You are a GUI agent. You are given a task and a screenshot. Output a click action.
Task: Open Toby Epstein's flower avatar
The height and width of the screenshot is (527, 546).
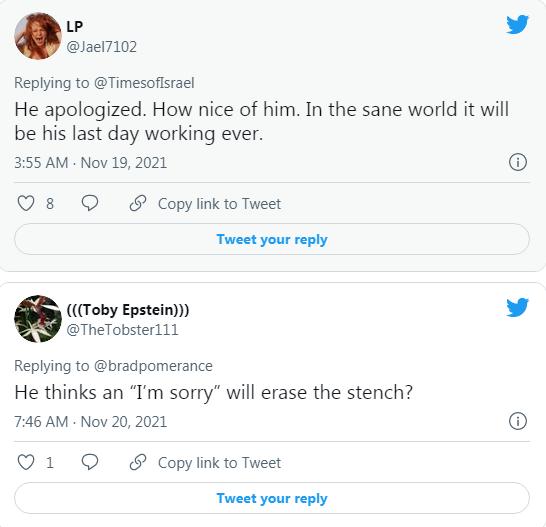pyautogui.click(x=38, y=319)
